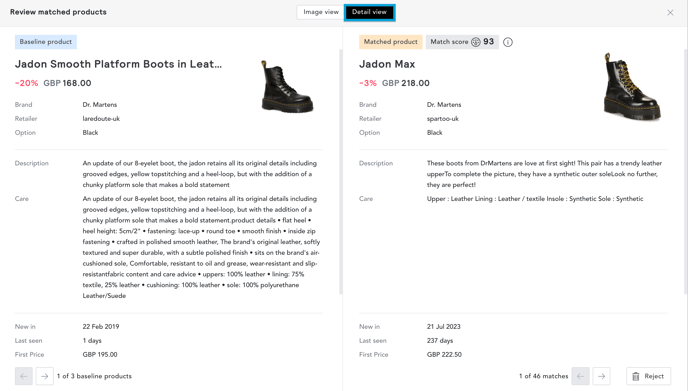Click the baseline product description text
Image resolution: width=688 pixels, height=391 pixels.
tap(200, 174)
